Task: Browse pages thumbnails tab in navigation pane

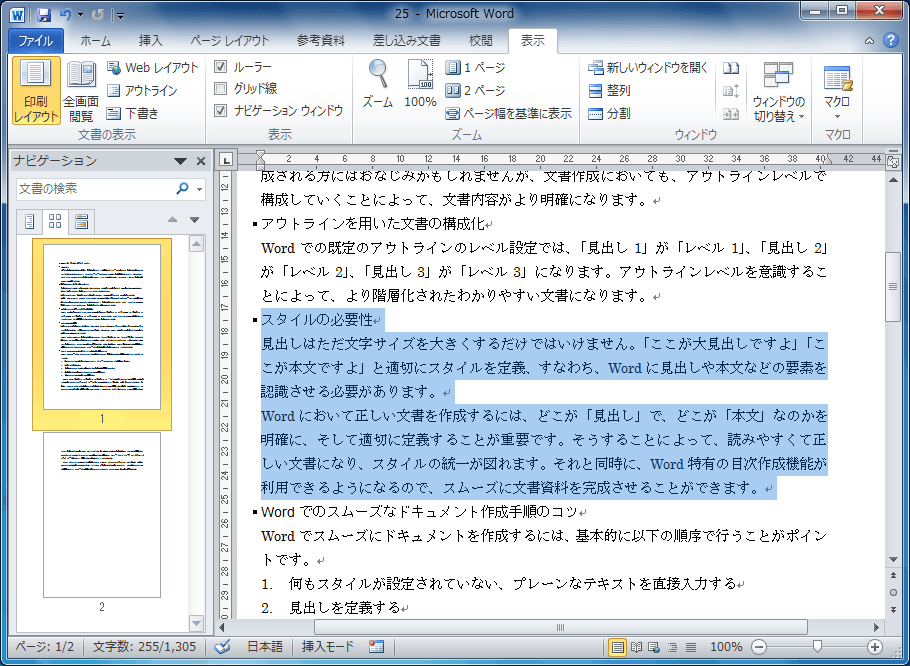Action: (x=55, y=221)
